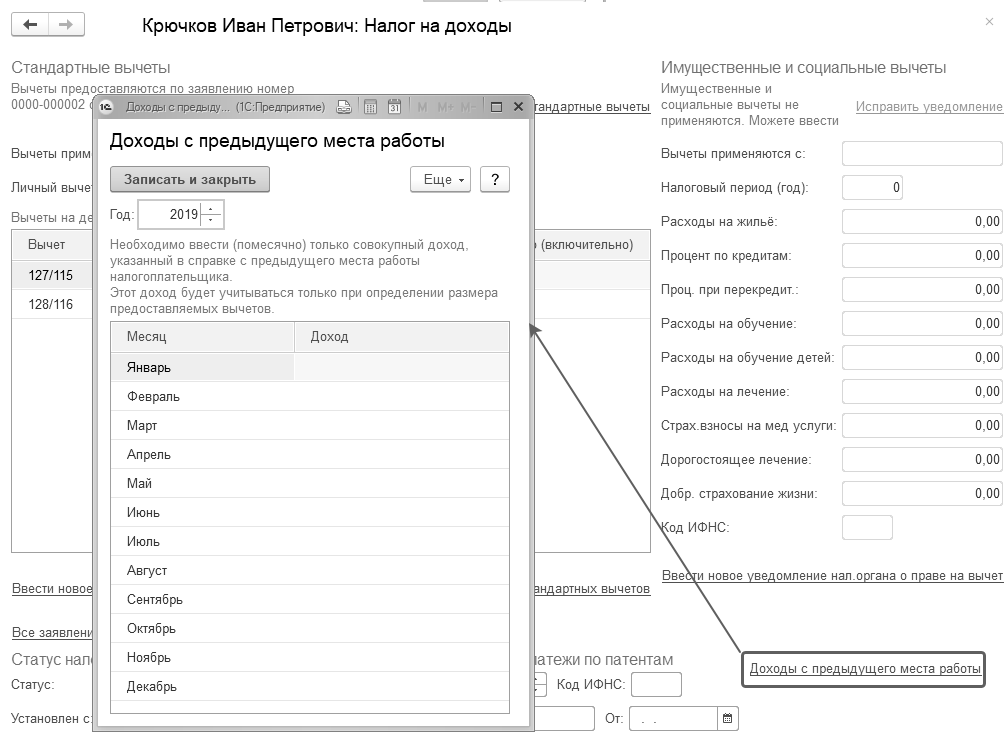Click Записать и закрыть button
Image resolution: width=1007 pixels, height=736 pixels.
[x=190, y=180]
